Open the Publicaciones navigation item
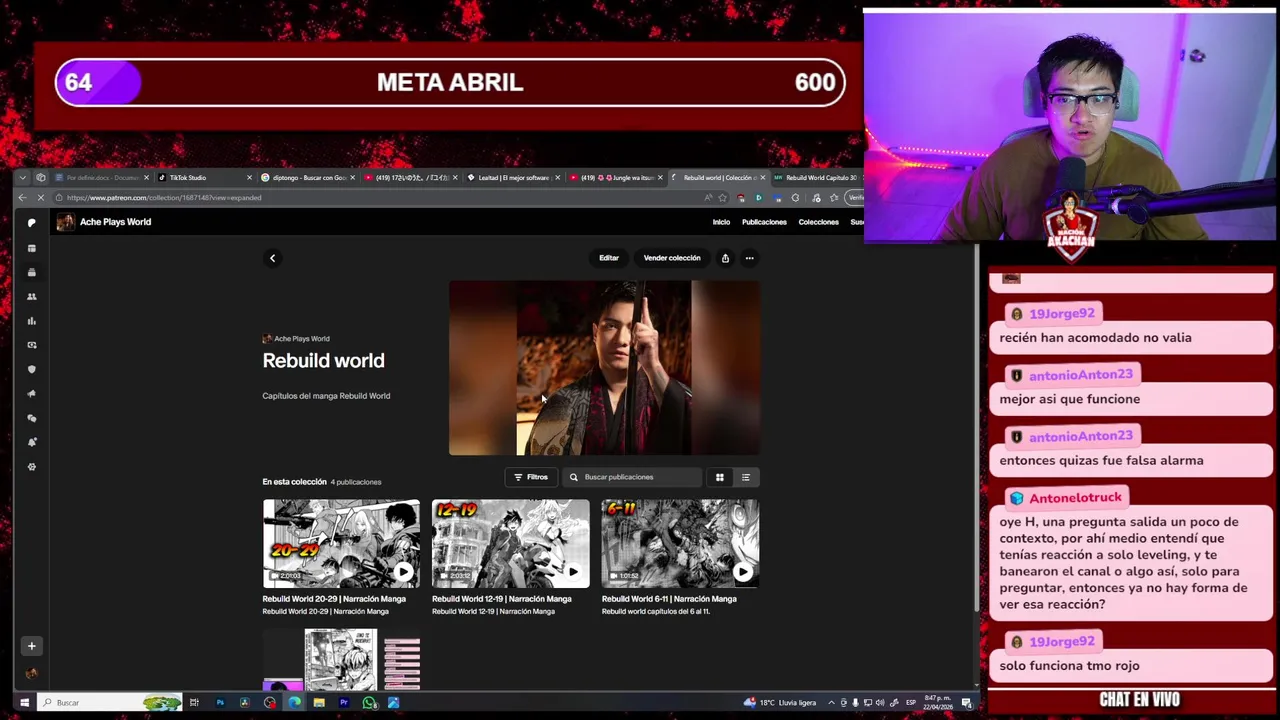 click(764, 222)
